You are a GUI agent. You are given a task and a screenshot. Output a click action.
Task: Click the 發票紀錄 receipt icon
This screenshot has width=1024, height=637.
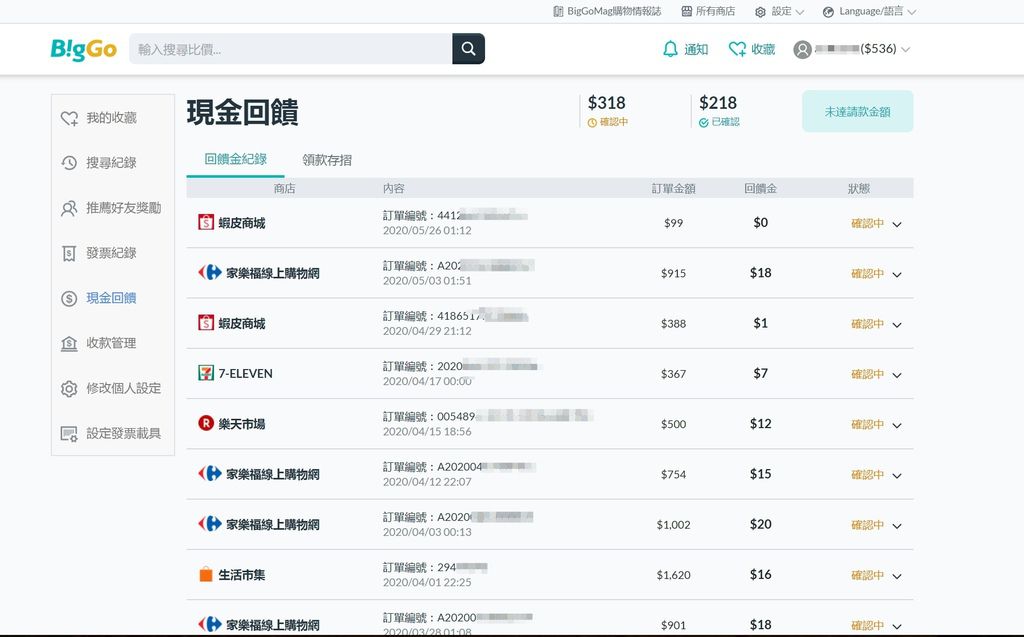click(x=69, y=253)
